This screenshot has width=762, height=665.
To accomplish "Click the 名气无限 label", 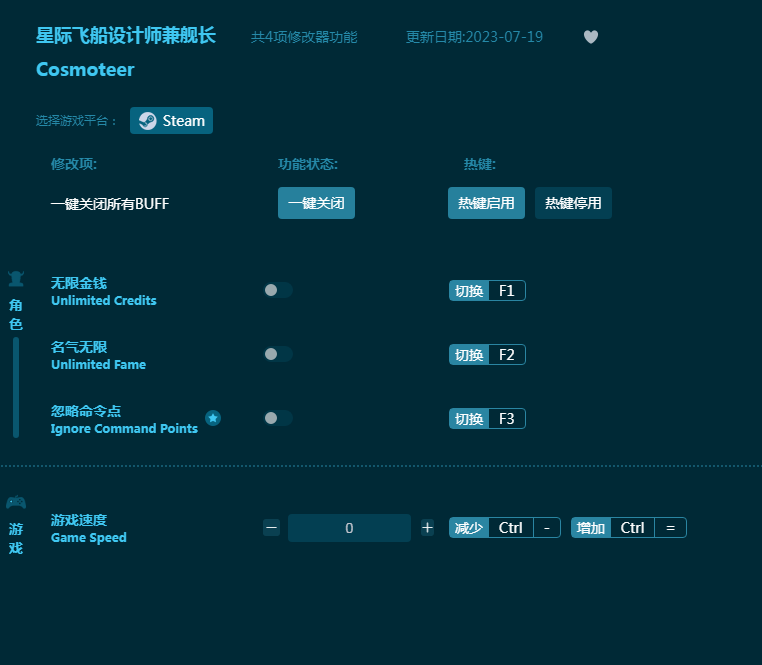I will tap(79, 347).
